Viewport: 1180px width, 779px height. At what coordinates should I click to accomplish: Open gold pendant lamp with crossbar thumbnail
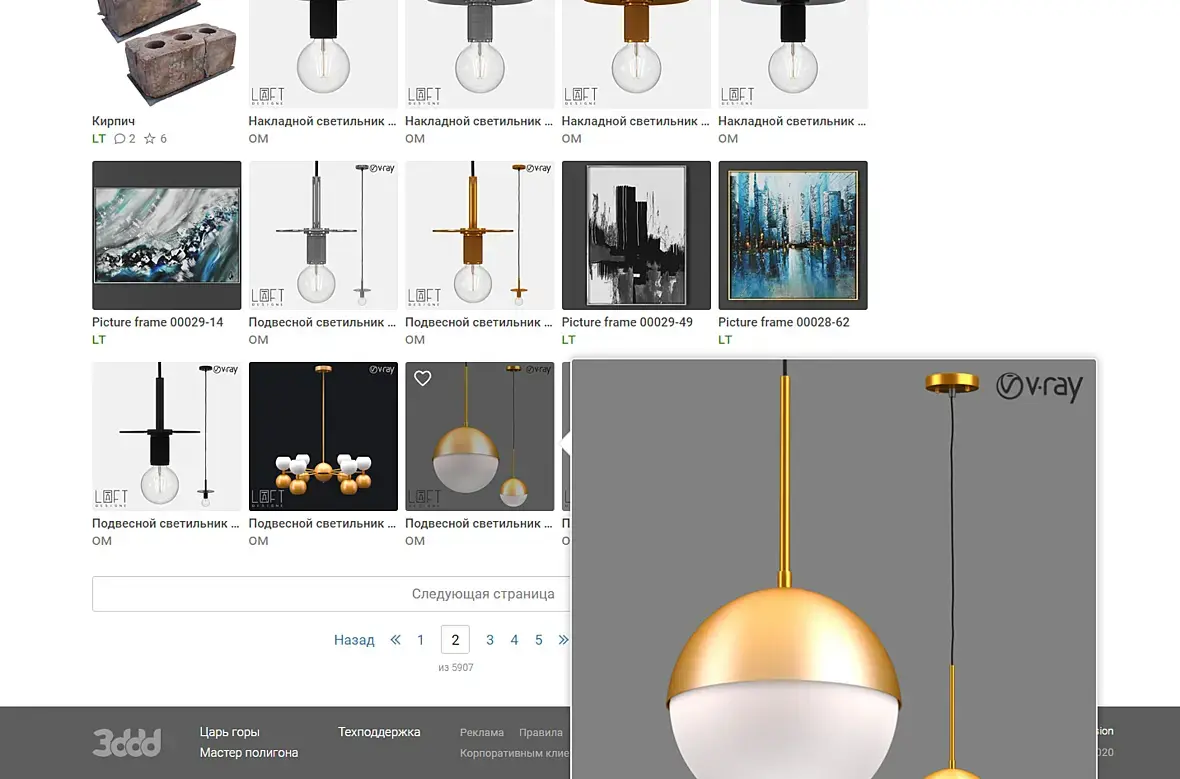[x=479, y=235]
